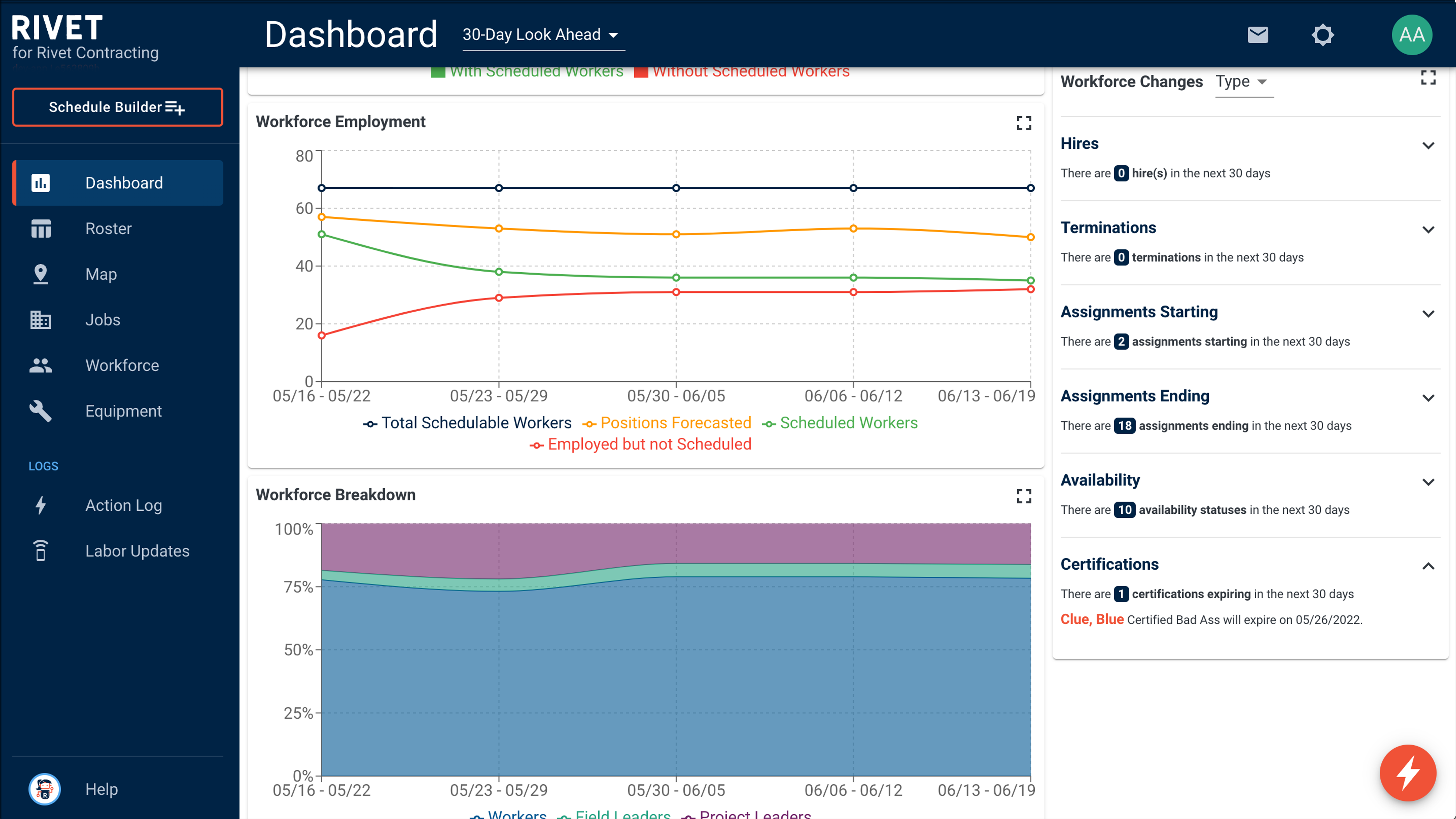Click the Jobs building icon
The height and width of the screenshot is (819, 1456).
pyautogui.click(x=41, y=320)
